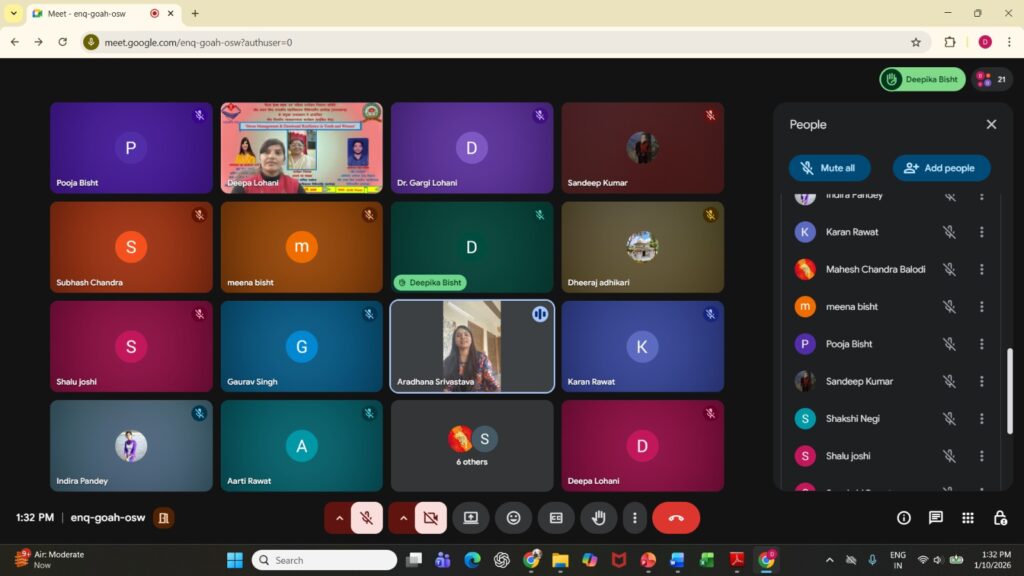Toggle the camera on/off button

click(431, 518)
